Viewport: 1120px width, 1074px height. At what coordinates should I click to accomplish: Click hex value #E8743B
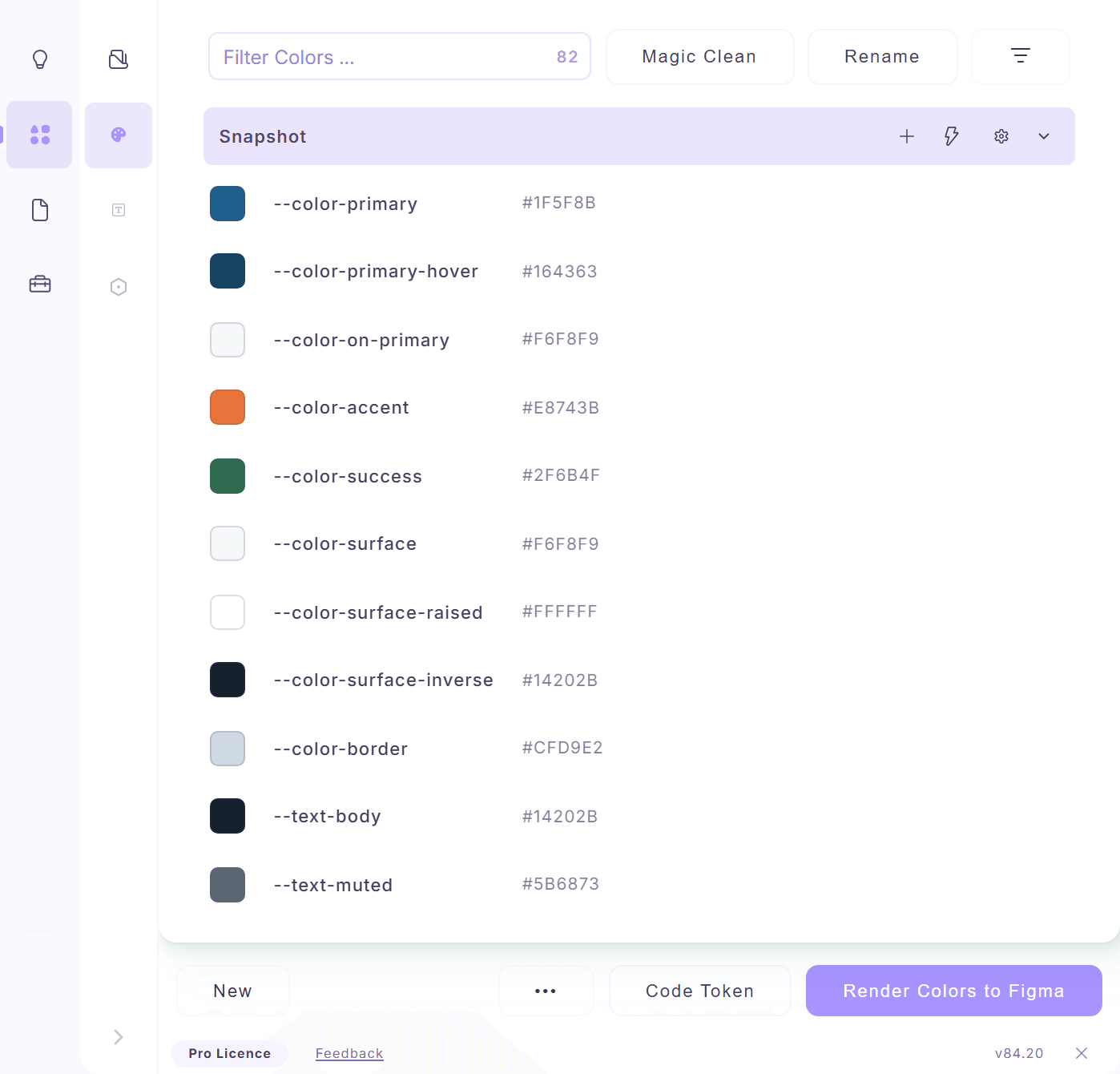(561, 408)
